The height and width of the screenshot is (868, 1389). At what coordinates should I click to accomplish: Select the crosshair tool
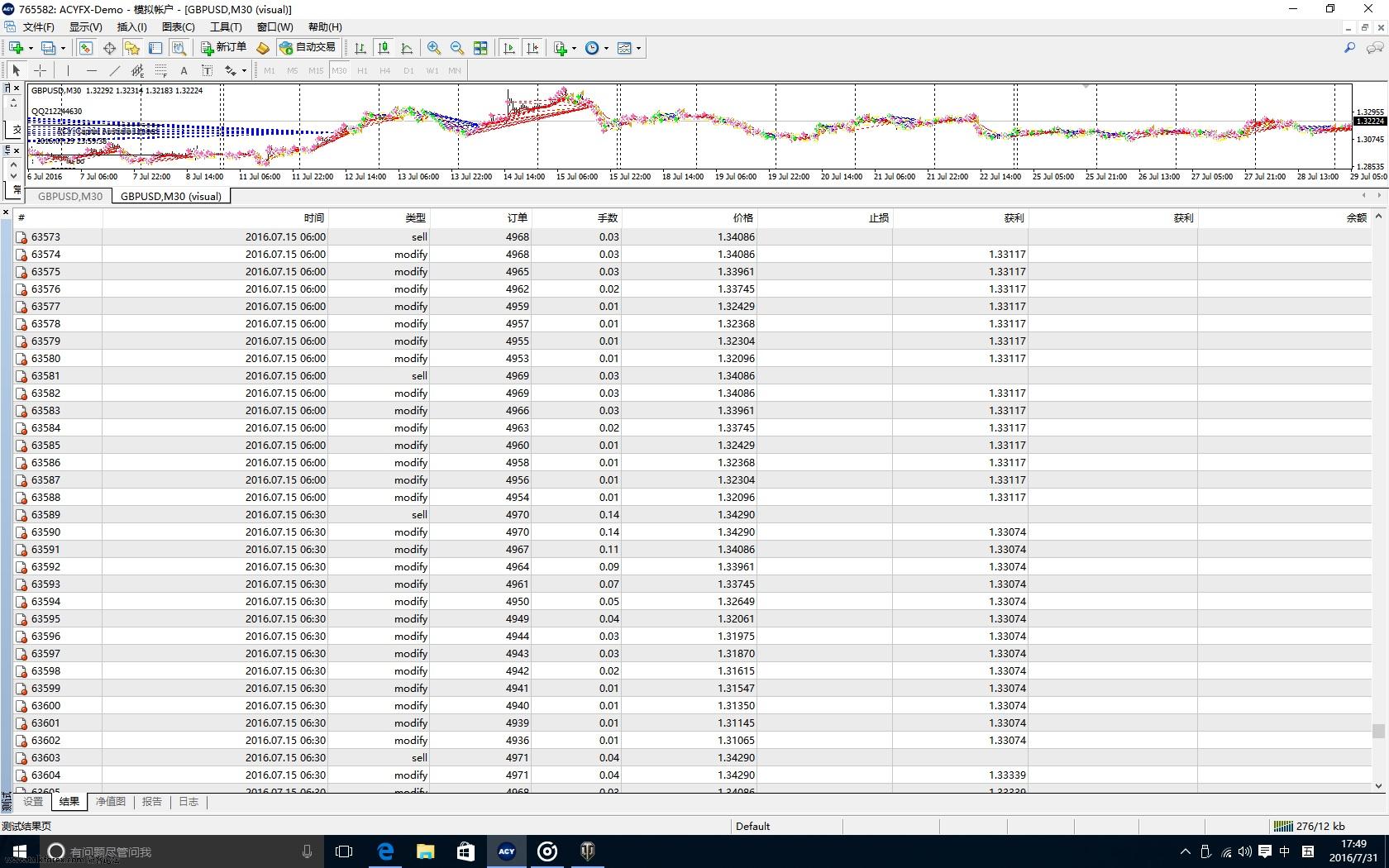point(40,70)
